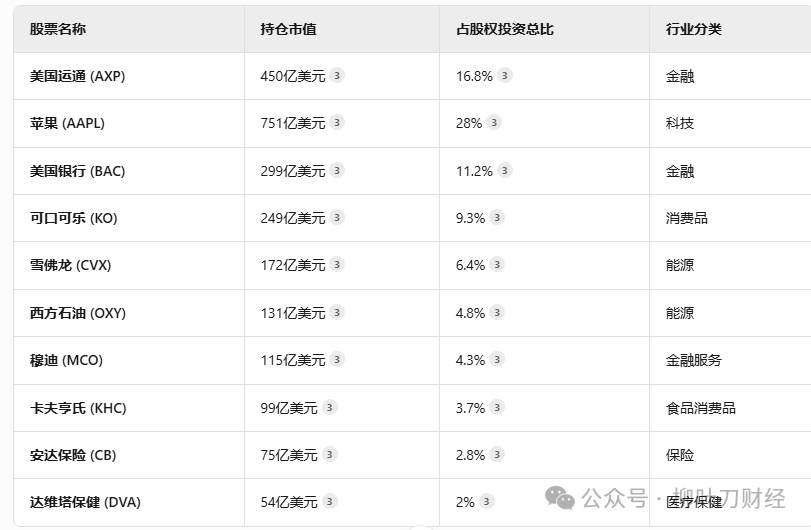This screenshot has width=811, height=530.
Task: Open the citation badge after 172亿美元
Action: coord(337,265)
